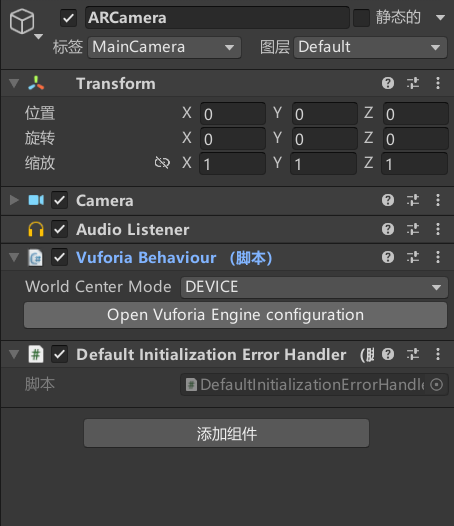Screen dimensions: 454x526
Task: Open help for Transform component
Action: point(388,83)
